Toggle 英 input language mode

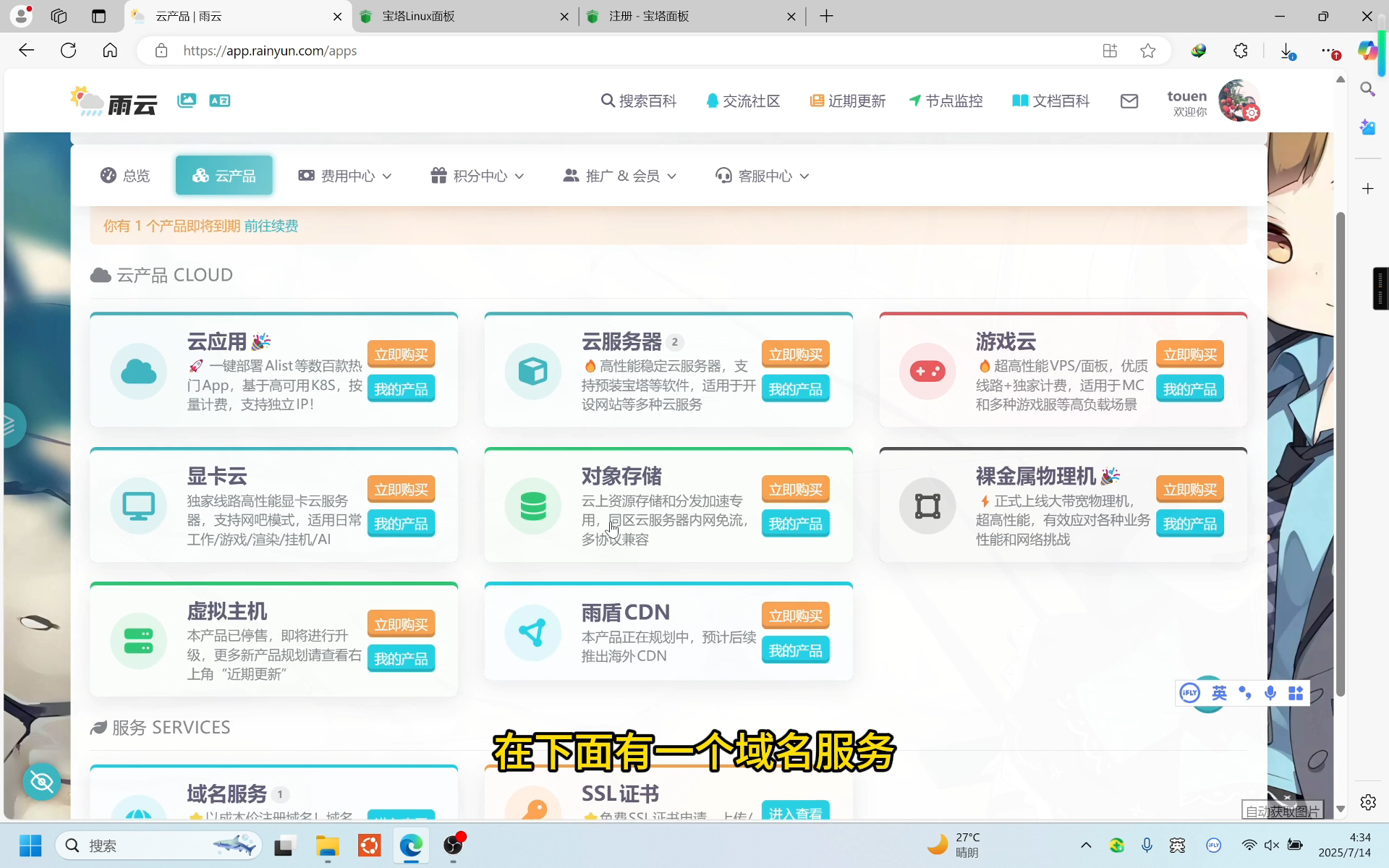click(1219, 693)
